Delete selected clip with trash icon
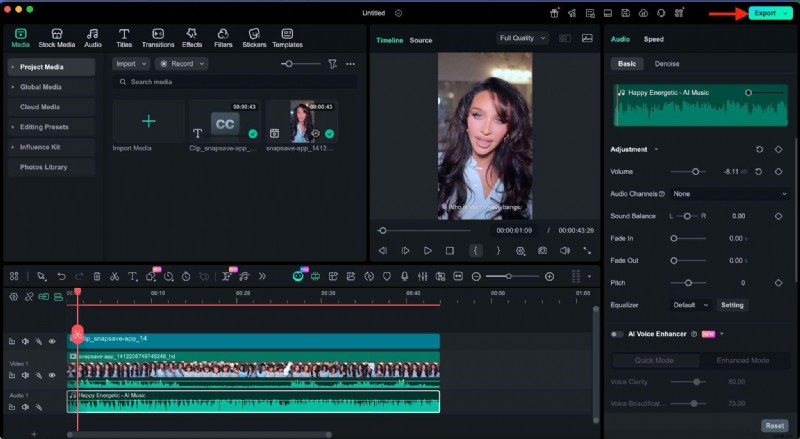 (x=97, y=277)
